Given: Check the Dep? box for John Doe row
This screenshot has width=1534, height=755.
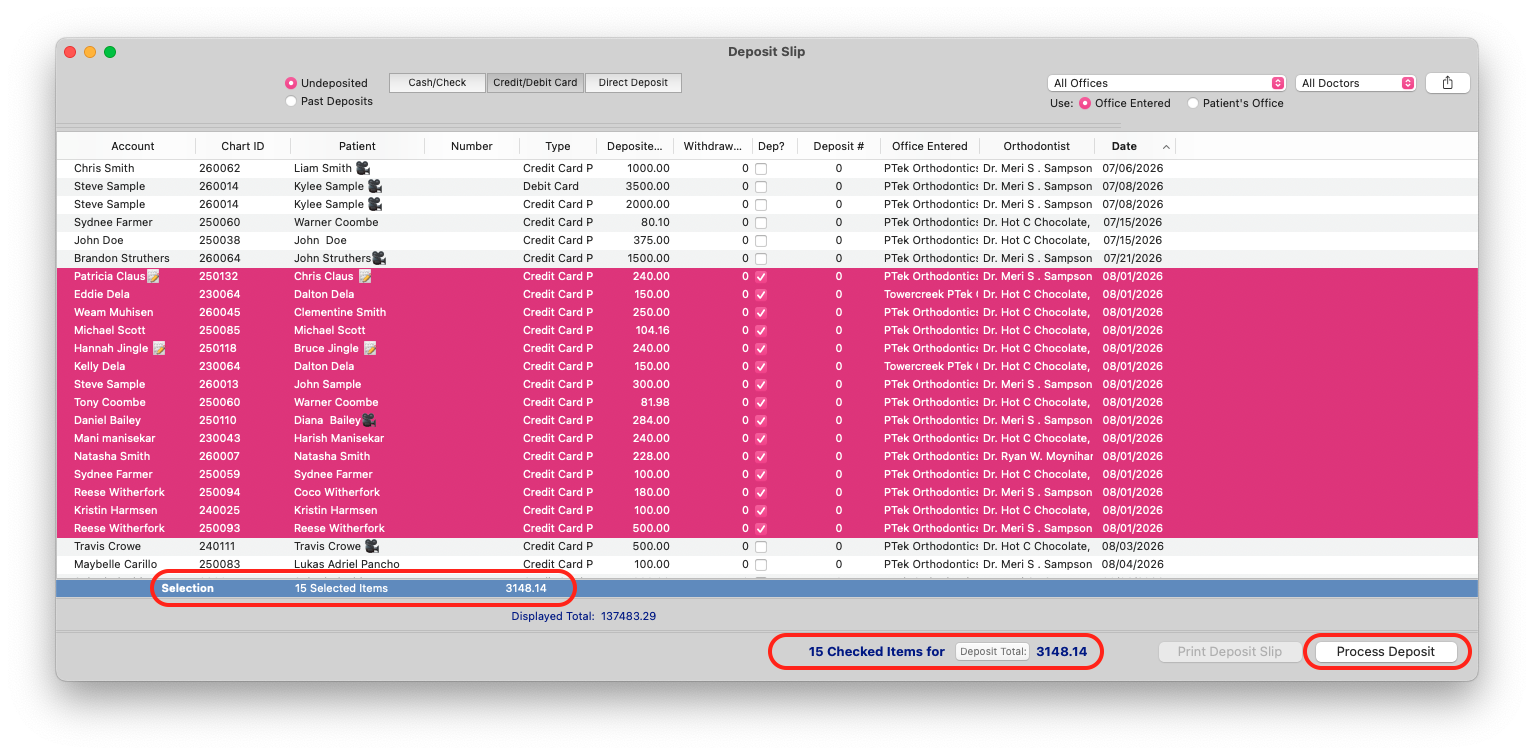Looking at the screenshot, I should tap(761, 241).
